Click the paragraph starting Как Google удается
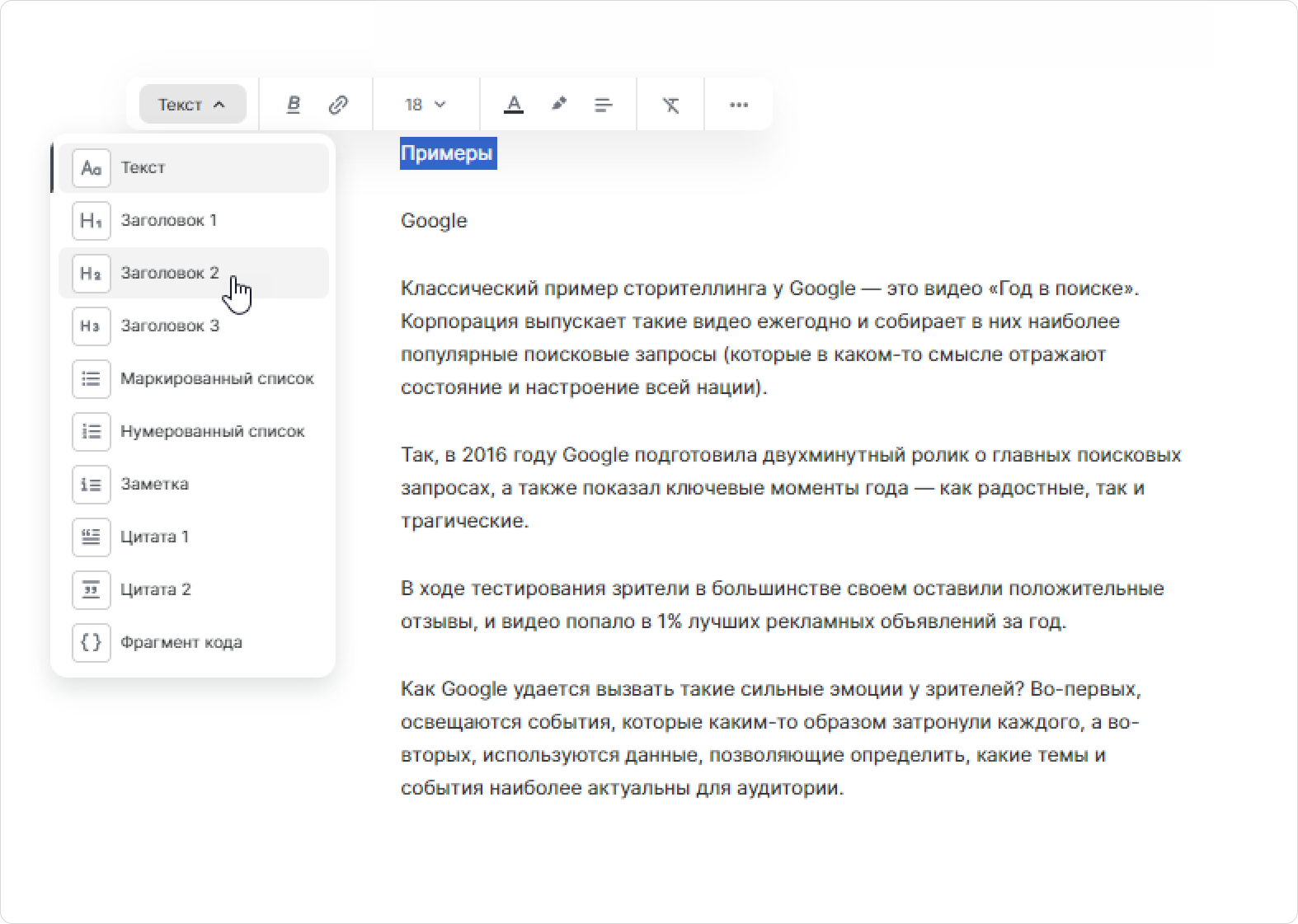 (771, 739)
